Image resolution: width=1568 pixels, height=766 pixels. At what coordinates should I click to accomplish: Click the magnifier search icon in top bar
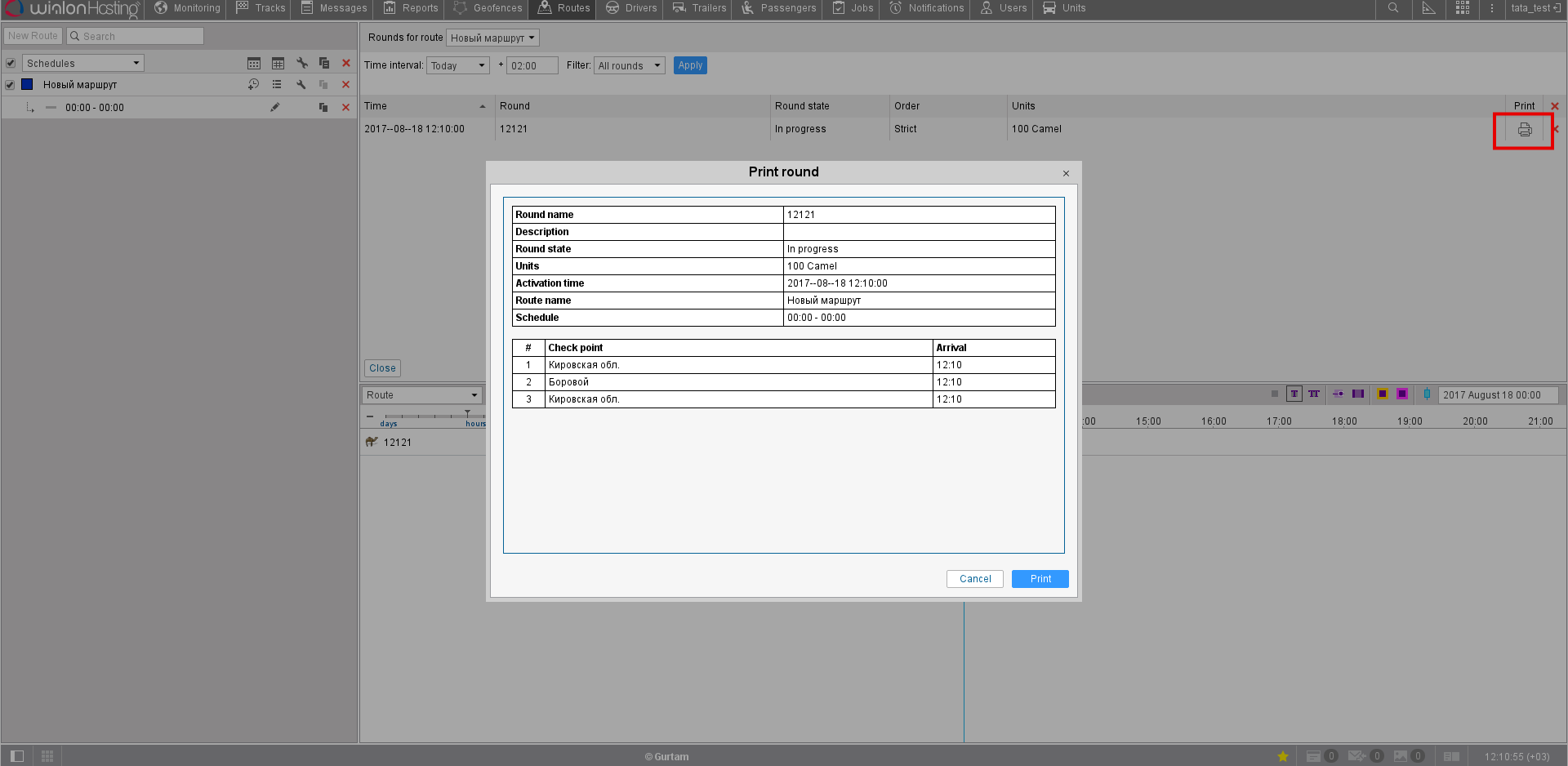click(1393, 8)
